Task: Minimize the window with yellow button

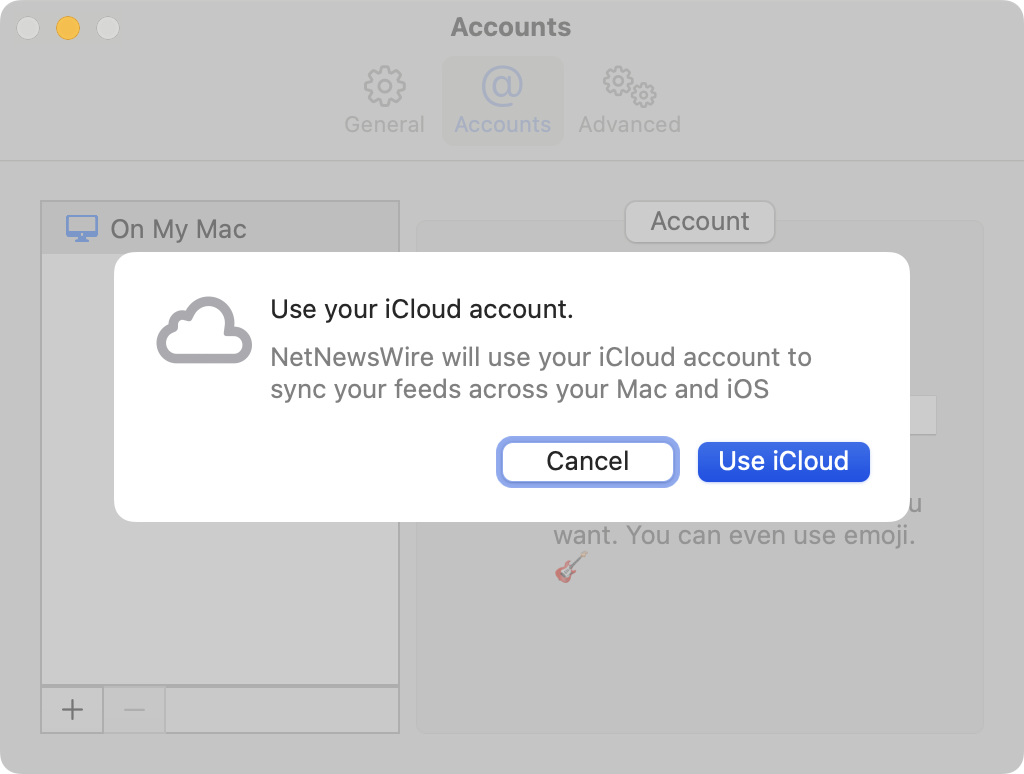Action: 68,28
